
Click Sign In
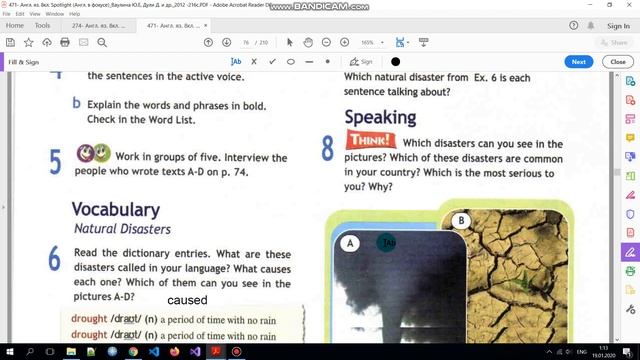[618, 26]
